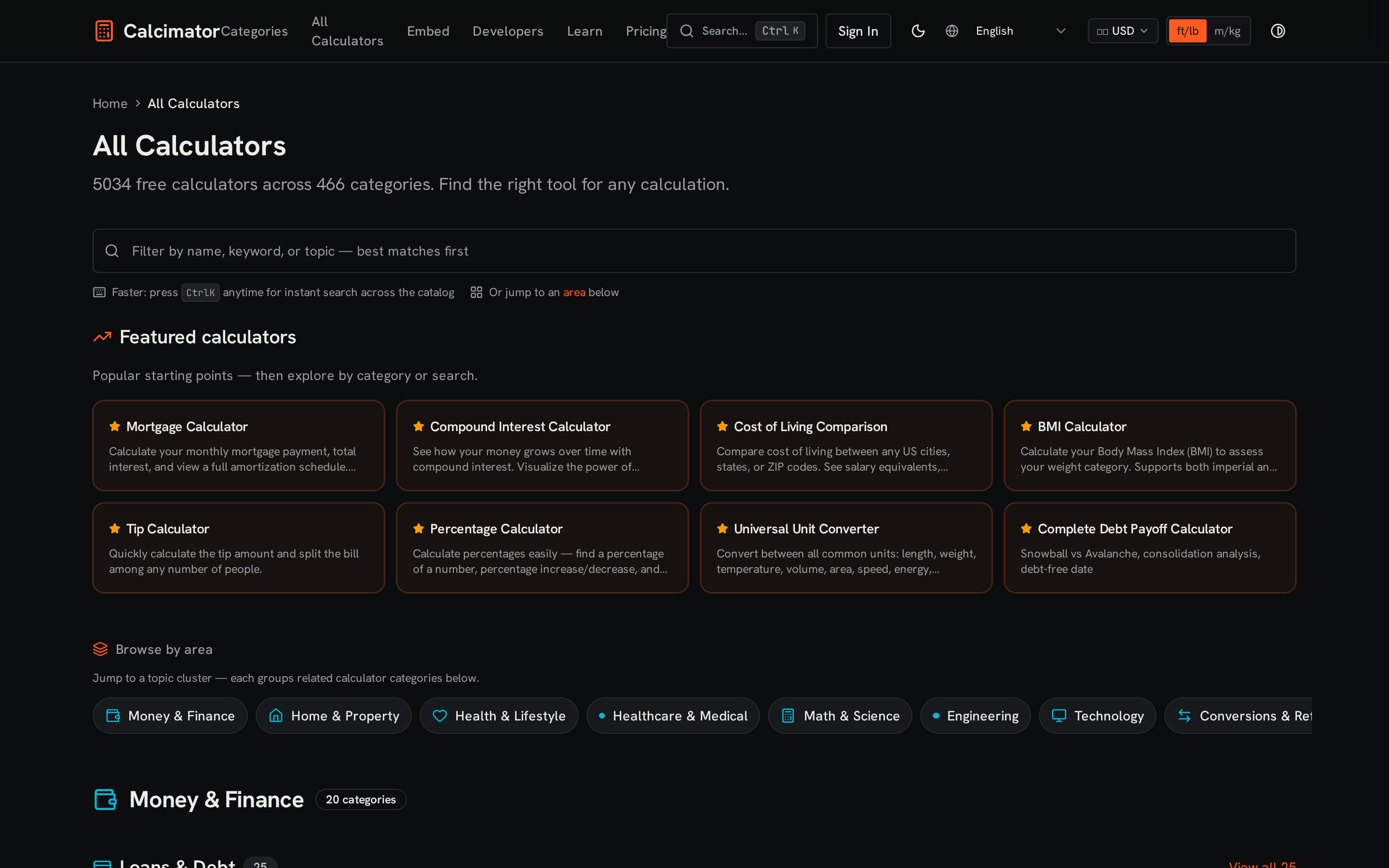Click the Featured calculators trending icon
The image size is (1389, 868).
102,337
